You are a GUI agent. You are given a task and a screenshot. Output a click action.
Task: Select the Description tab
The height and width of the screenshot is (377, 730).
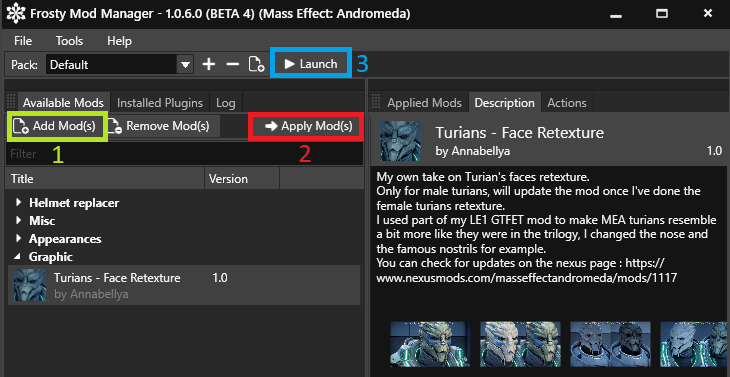click(505, 103)
